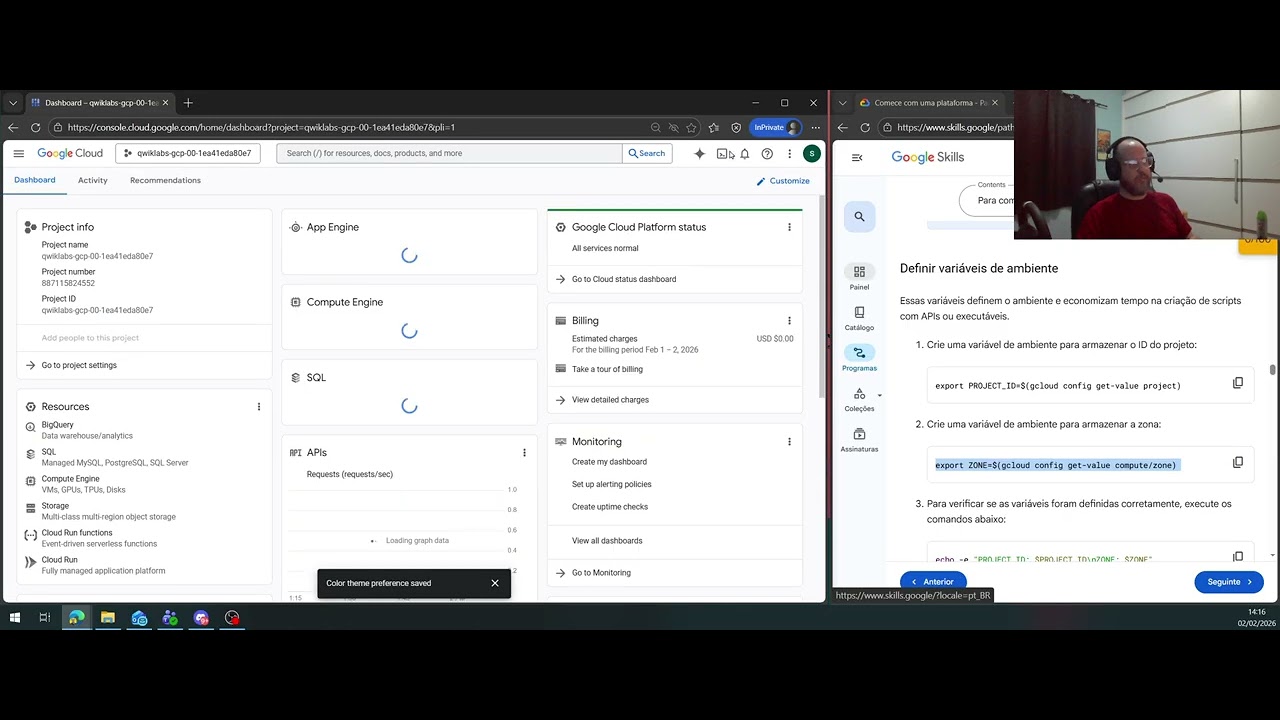The image size is (1280, 720).
Task: Click the Google Cloud logo
Action: pyautogui.click(x=70, y=153)
